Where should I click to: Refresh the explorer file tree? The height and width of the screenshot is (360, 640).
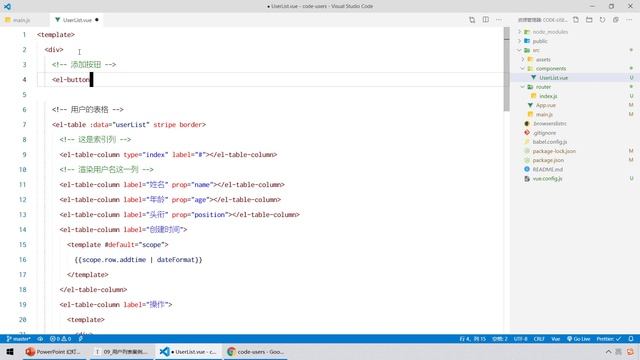[602, 20]
